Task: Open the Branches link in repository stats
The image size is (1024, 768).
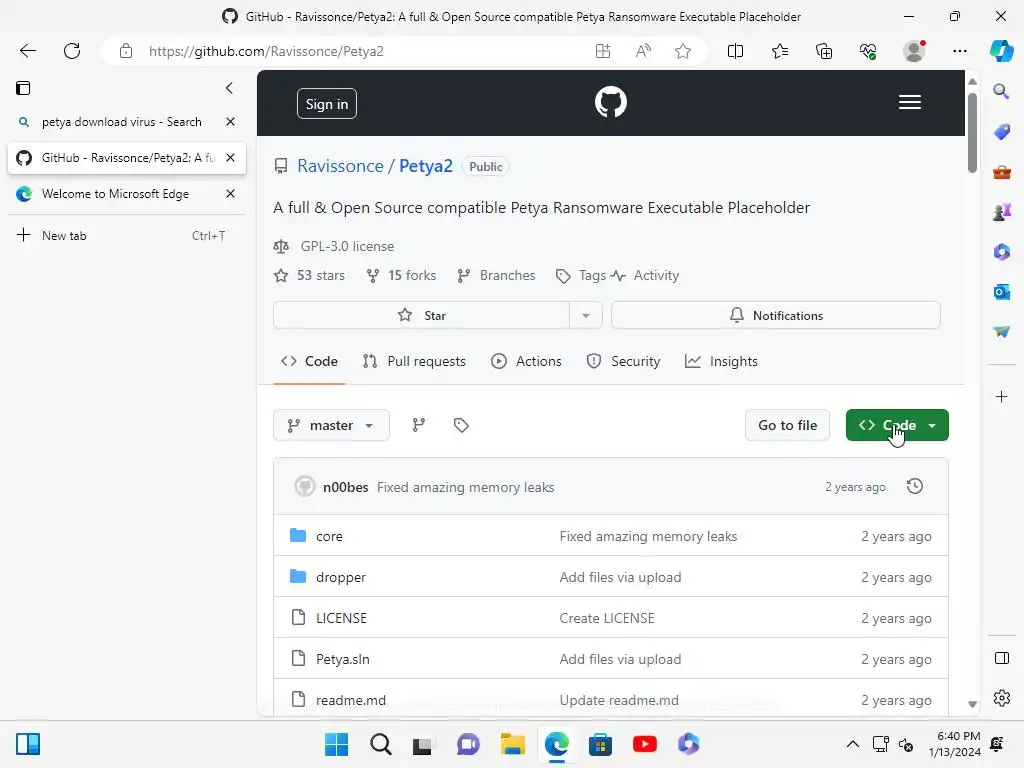Action: (496, 276)
